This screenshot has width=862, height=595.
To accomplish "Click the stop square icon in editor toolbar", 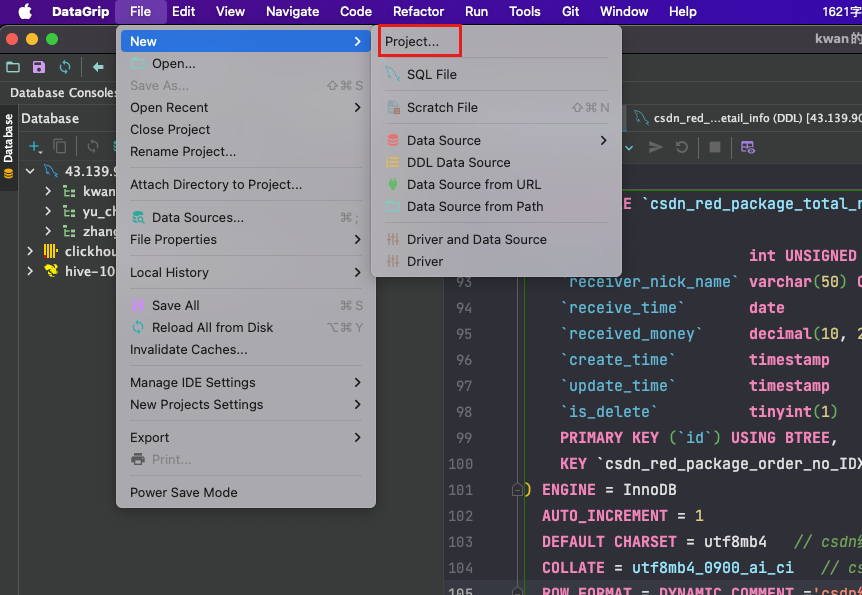I will coord(715,147).
